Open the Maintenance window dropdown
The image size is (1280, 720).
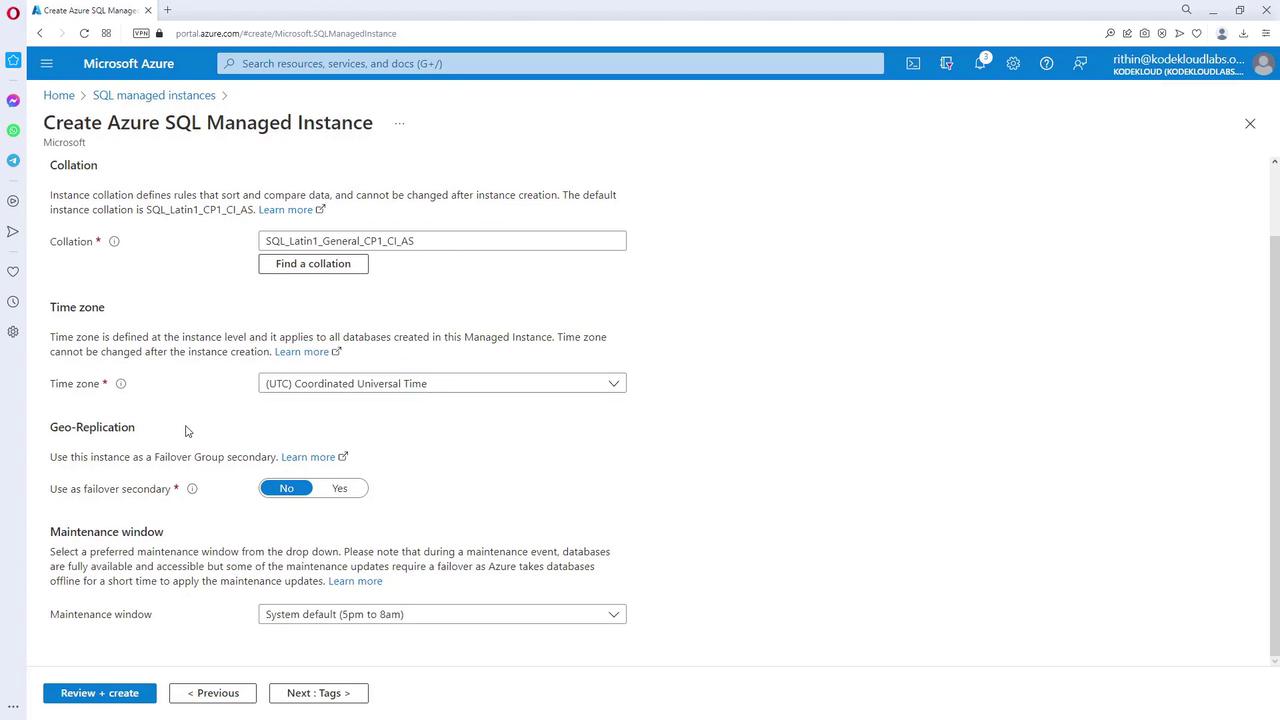click(442, 614)
